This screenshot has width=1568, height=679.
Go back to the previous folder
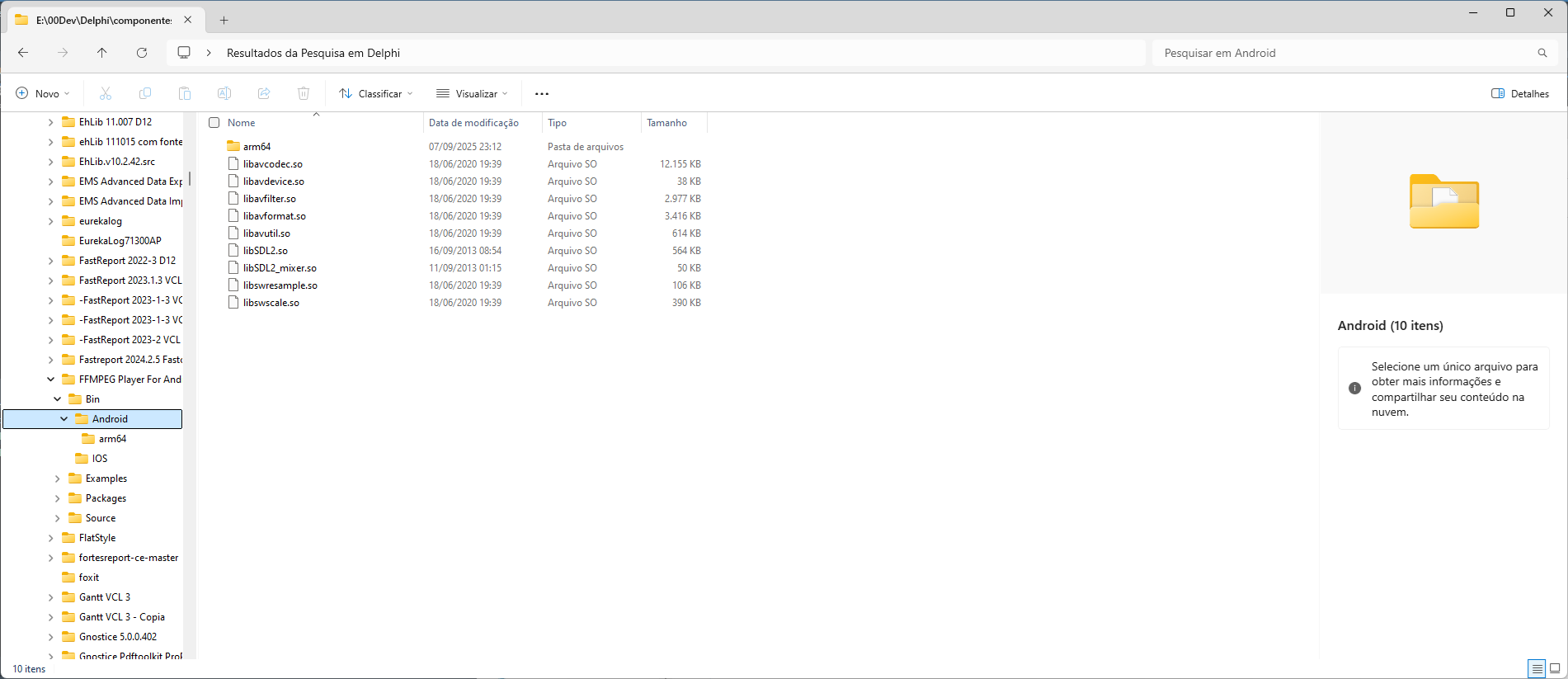[23, 53]
